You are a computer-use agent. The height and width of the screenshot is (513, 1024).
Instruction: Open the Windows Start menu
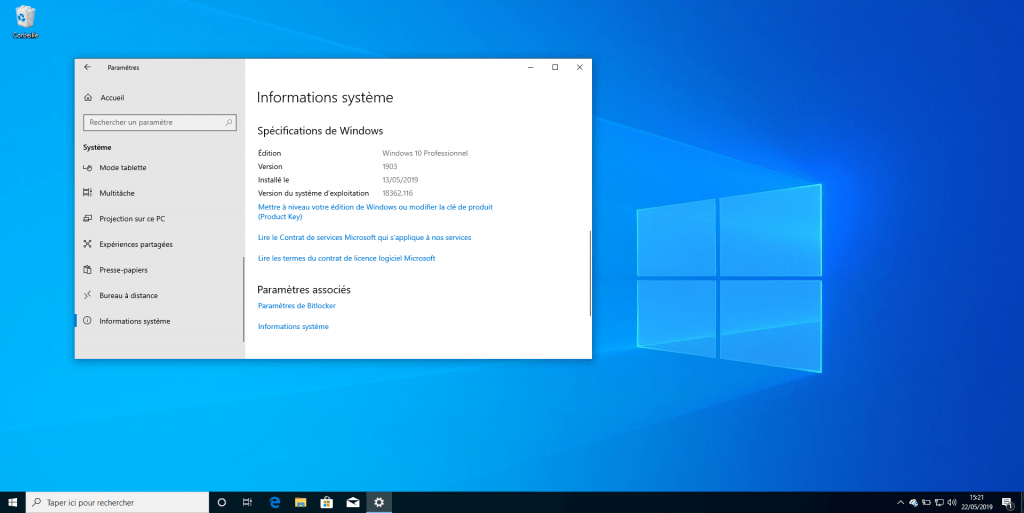click(x=12, y=503)
